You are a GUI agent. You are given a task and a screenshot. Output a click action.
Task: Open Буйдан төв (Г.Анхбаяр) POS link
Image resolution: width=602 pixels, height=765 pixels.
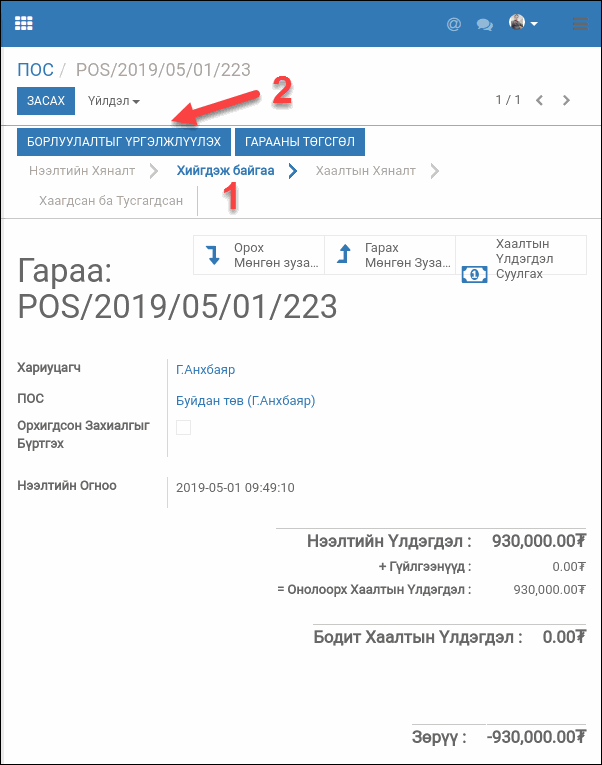245,401
